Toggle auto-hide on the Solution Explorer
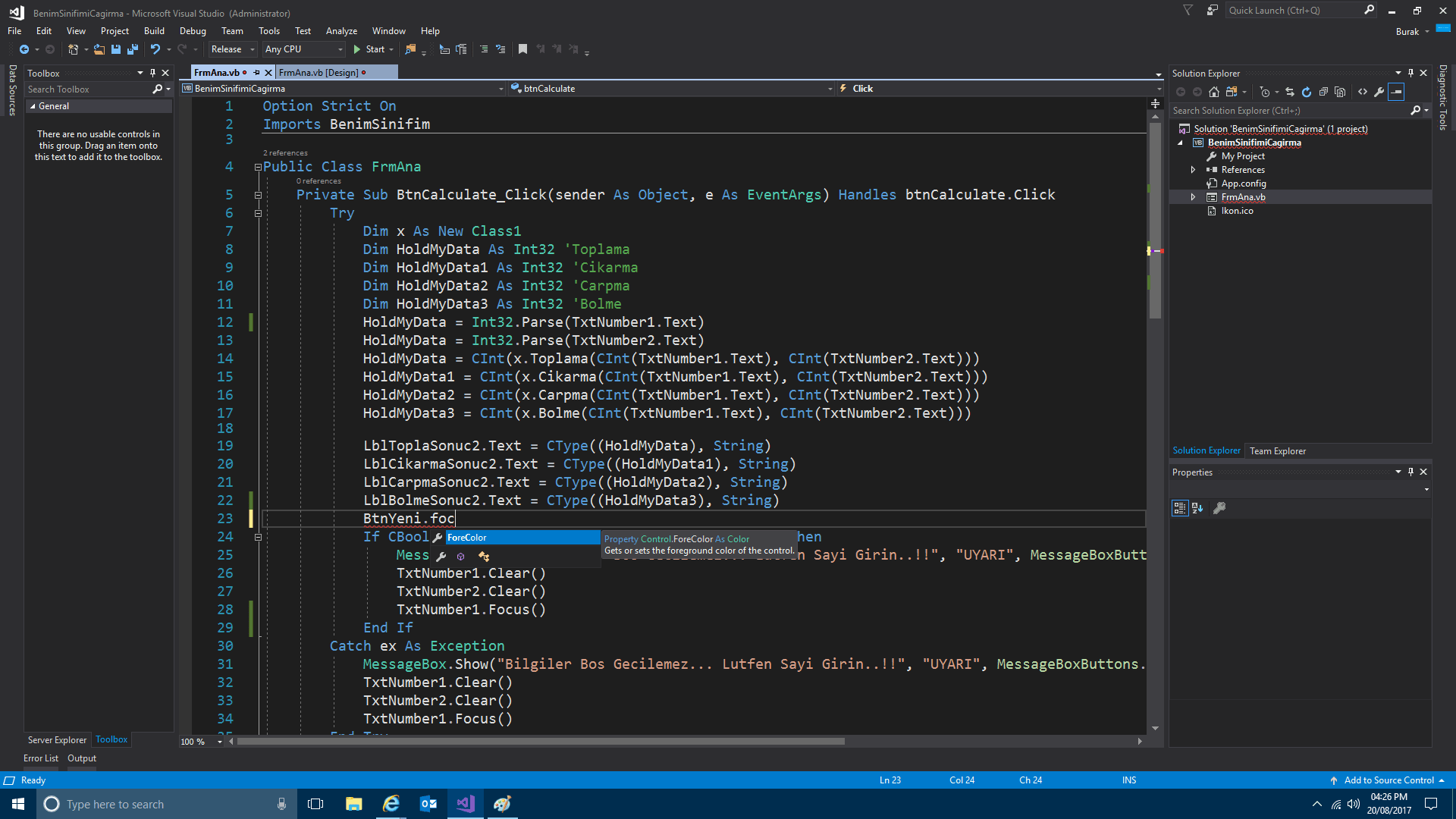The image size is (1456, 819). pyautogui.click(x=1410, y=73)
